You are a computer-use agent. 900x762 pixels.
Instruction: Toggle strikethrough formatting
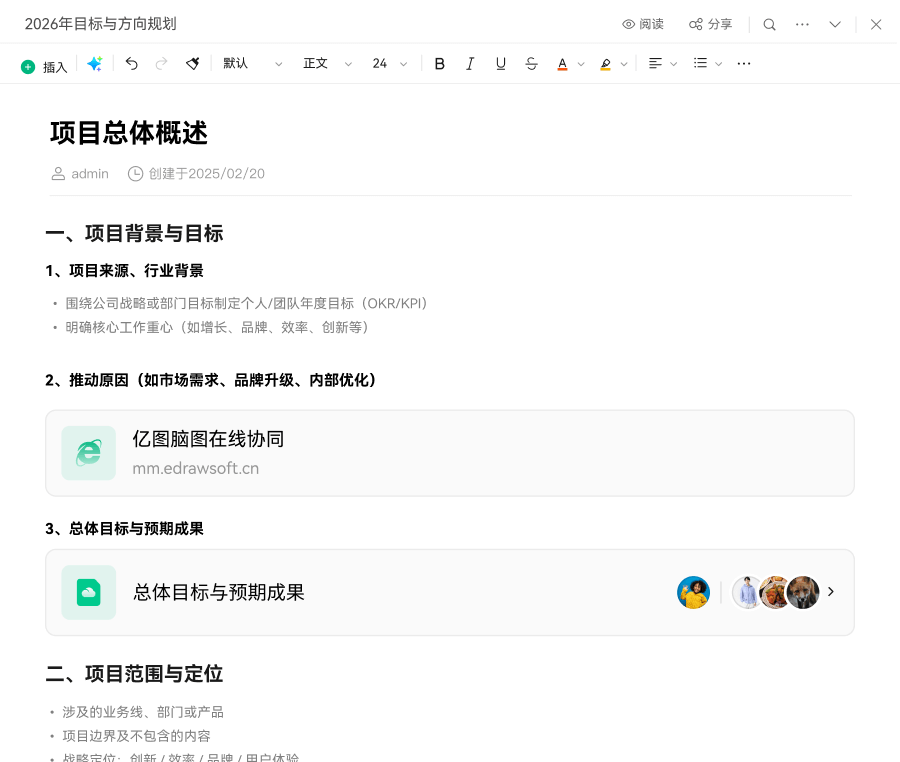click(531, 64)
